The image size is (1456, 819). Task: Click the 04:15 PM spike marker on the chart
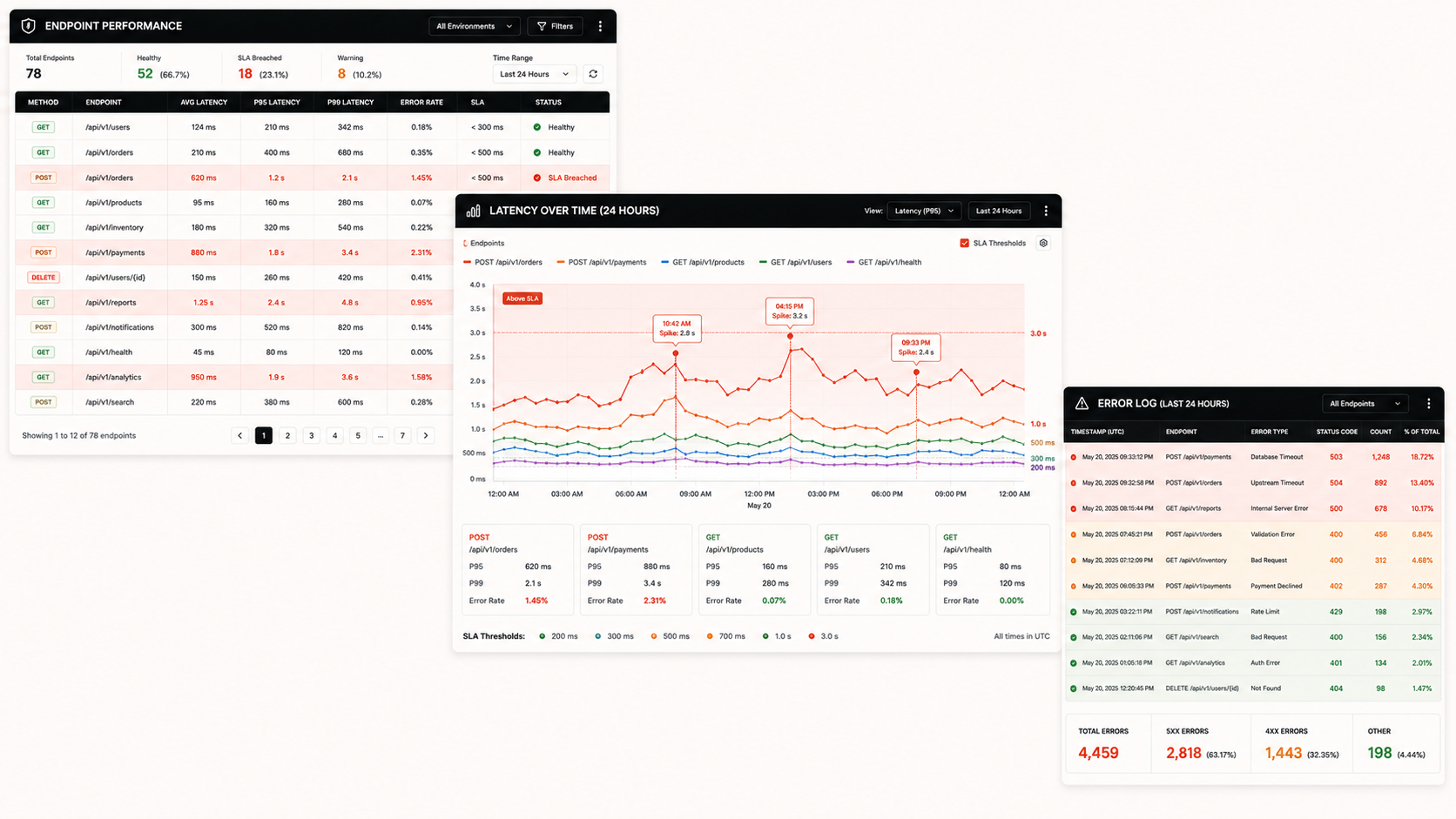[x=791, y=336]
